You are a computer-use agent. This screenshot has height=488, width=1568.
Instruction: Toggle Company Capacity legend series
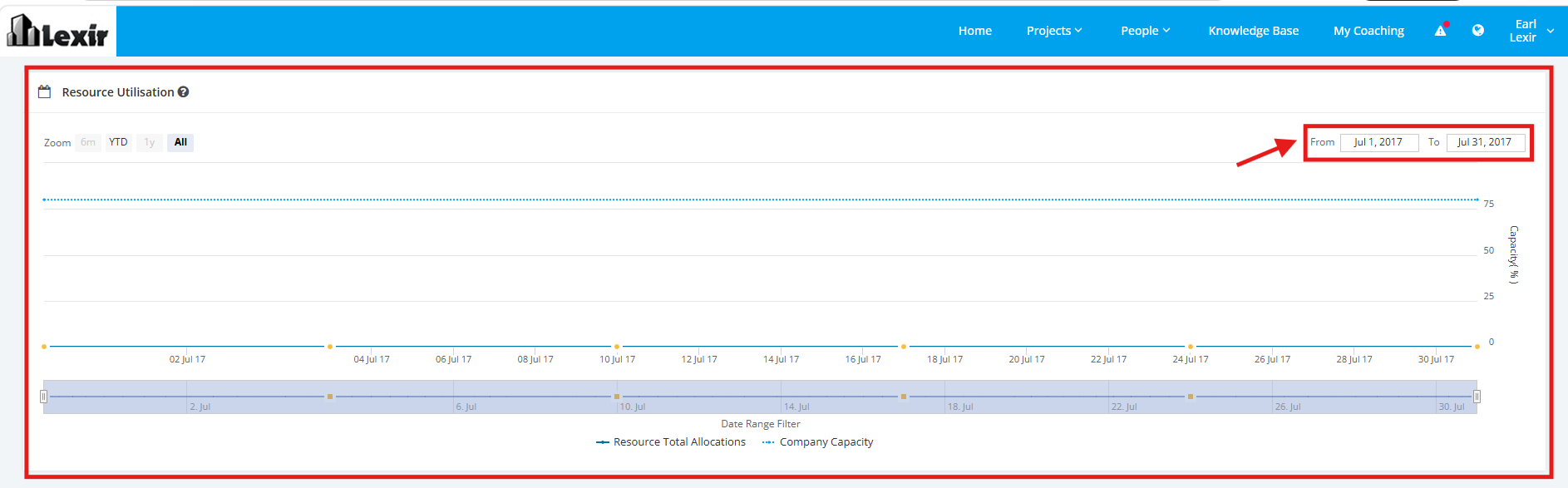click(818, 442)
